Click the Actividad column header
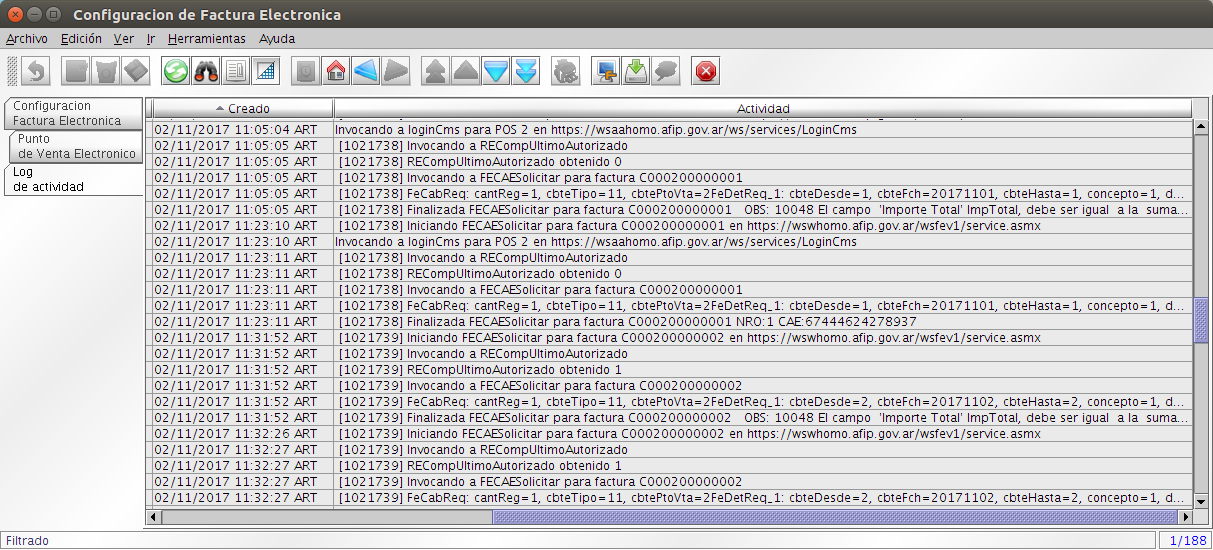Image resolution: width=1213 pixels, height=550 pixels. click(763, 108)
